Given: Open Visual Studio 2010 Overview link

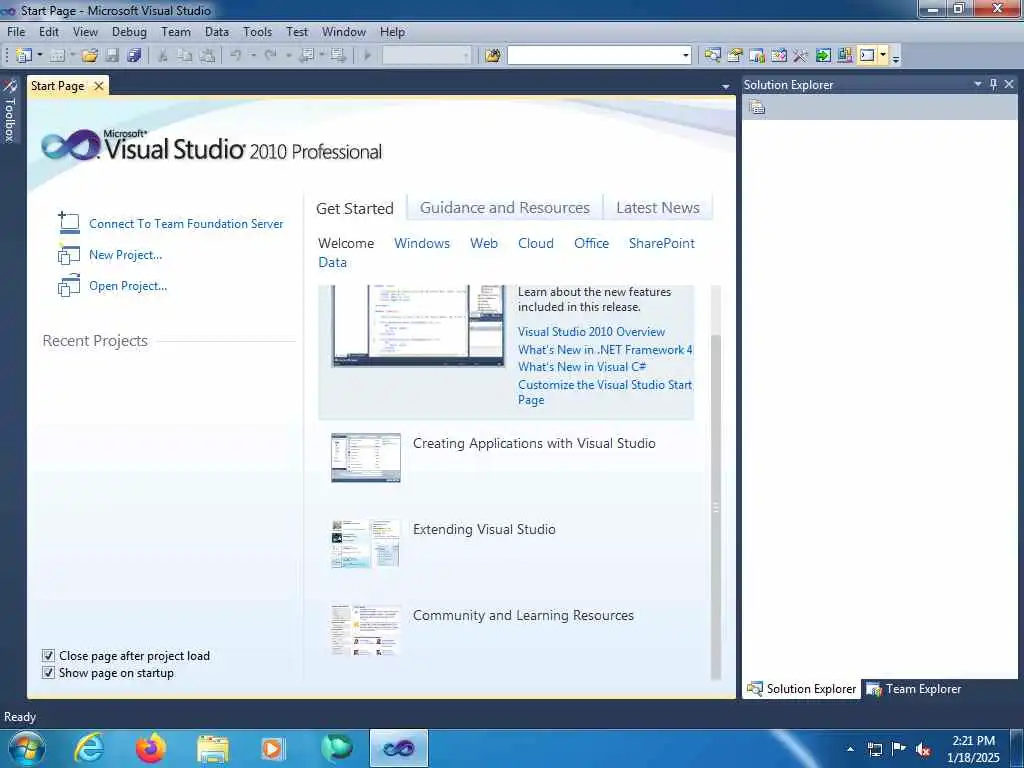Looking at the screenshot, I should tap(591, 332).
